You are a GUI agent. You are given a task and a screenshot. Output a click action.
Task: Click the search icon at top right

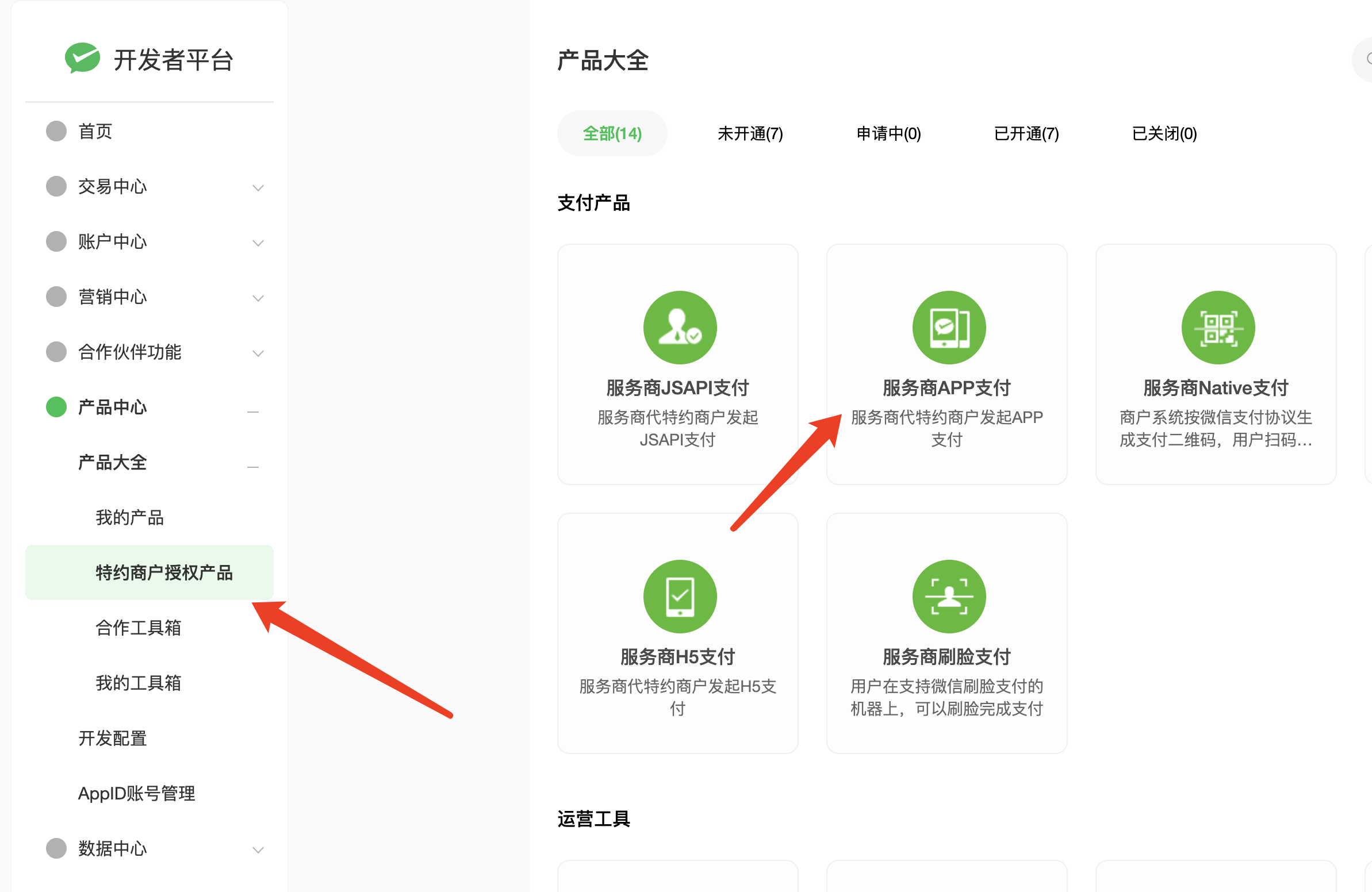tap(1369, 59)
